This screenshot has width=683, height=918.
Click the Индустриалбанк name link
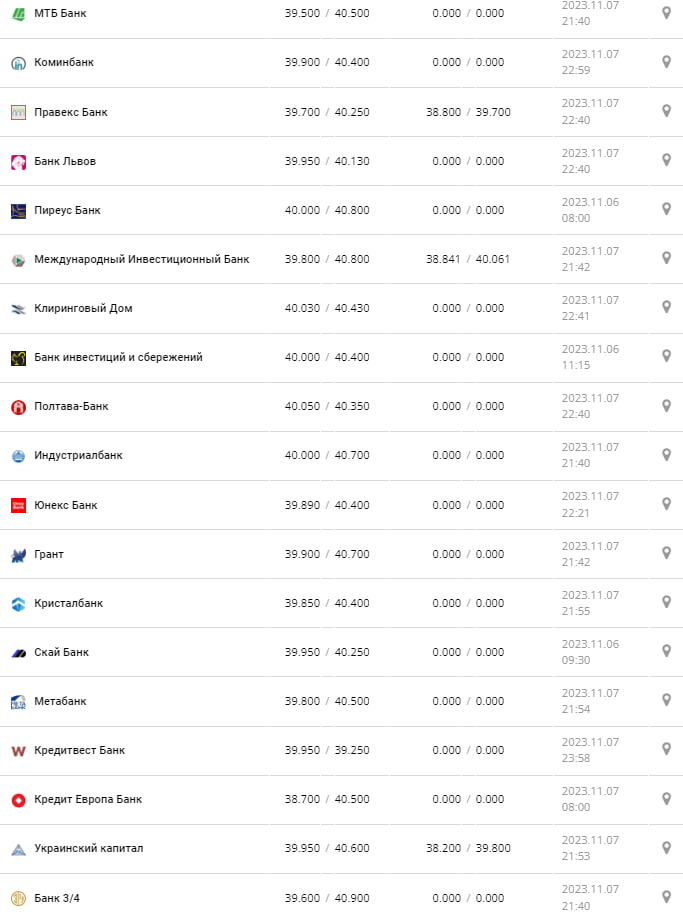[x=78, y=455]
